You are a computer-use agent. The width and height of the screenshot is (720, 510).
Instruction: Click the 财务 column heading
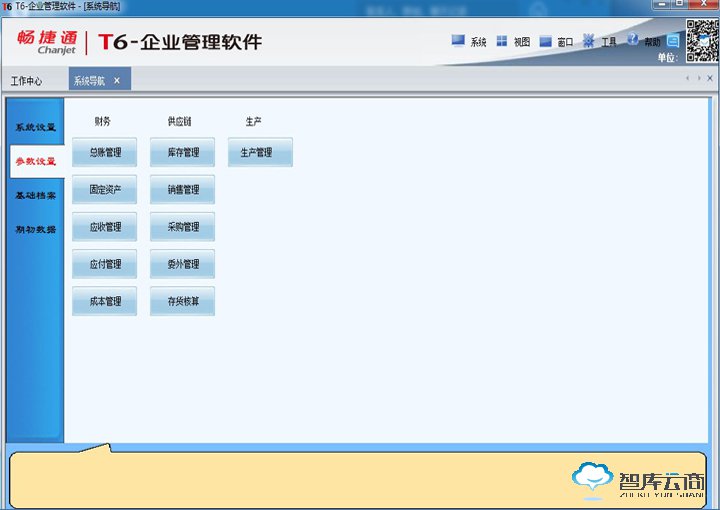click(102, 121)
